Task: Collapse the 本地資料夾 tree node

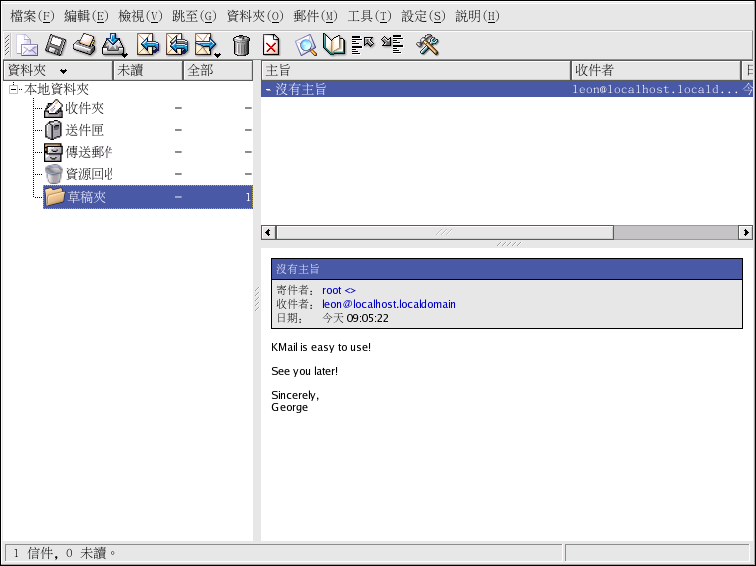Action: coord(14,90)
